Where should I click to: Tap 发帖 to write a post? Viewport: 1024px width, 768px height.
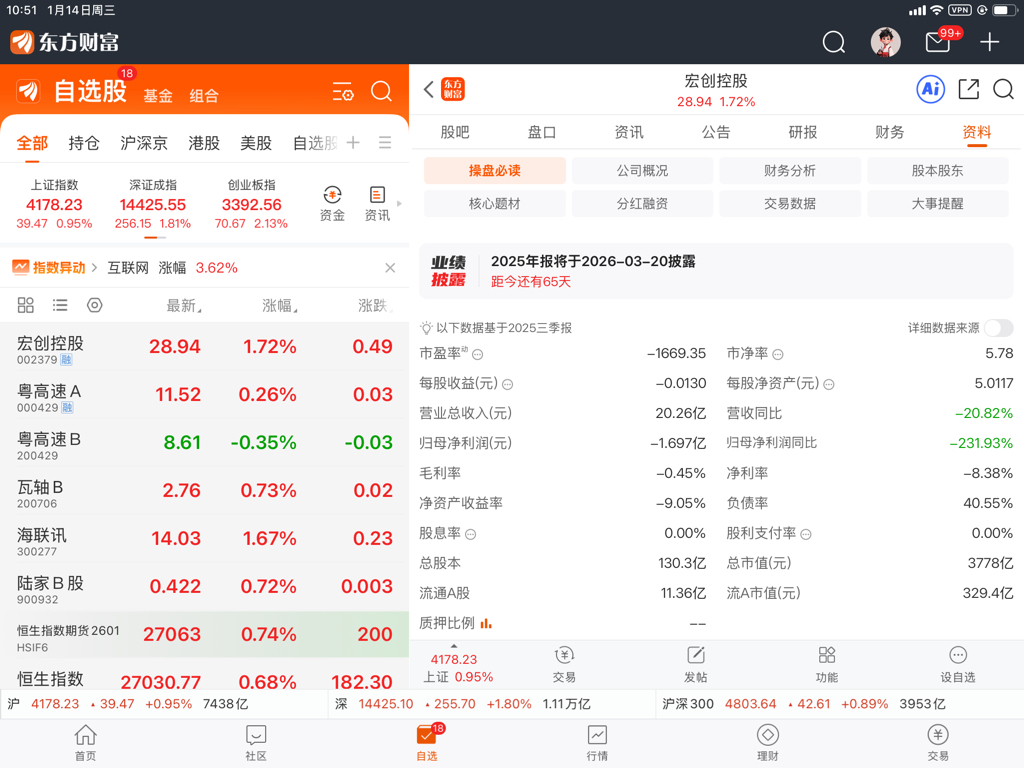(x=696, y=665)
